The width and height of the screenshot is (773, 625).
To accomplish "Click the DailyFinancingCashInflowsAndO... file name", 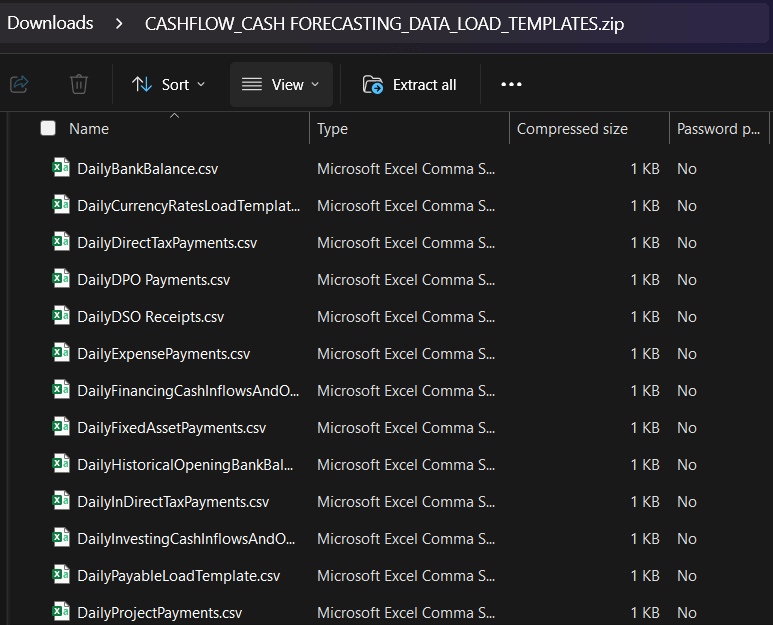I will coord(188,391).
